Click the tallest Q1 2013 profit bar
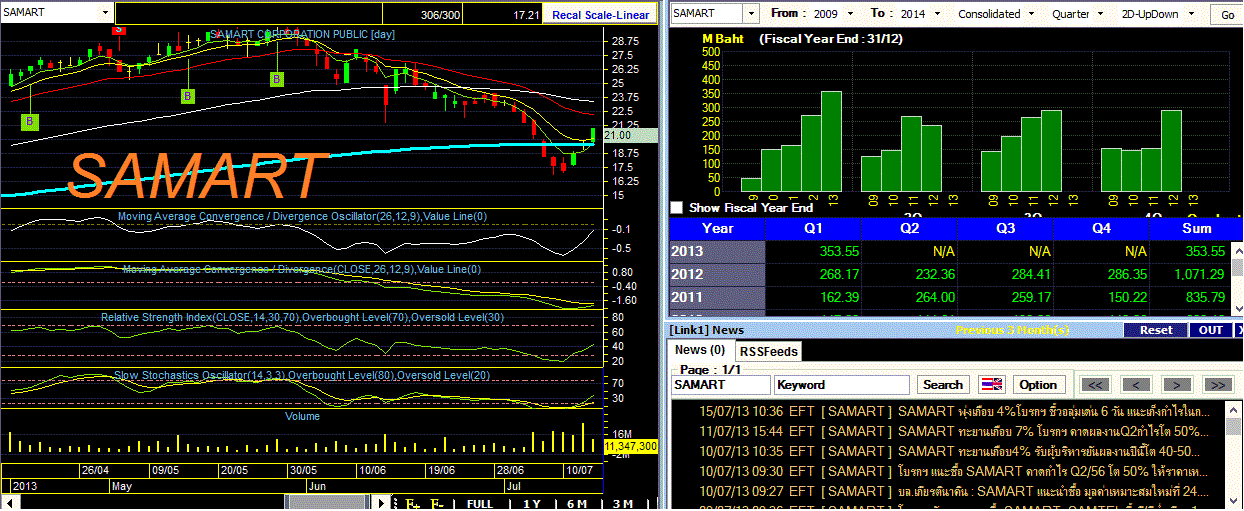The image size is (1244, 511). pos(831,141)
